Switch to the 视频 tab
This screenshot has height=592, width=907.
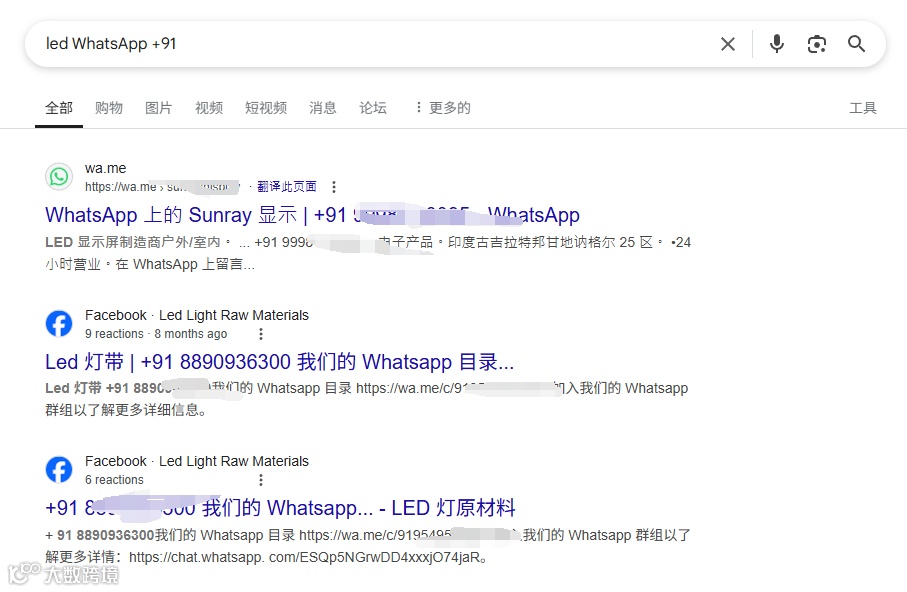[209, 108]
